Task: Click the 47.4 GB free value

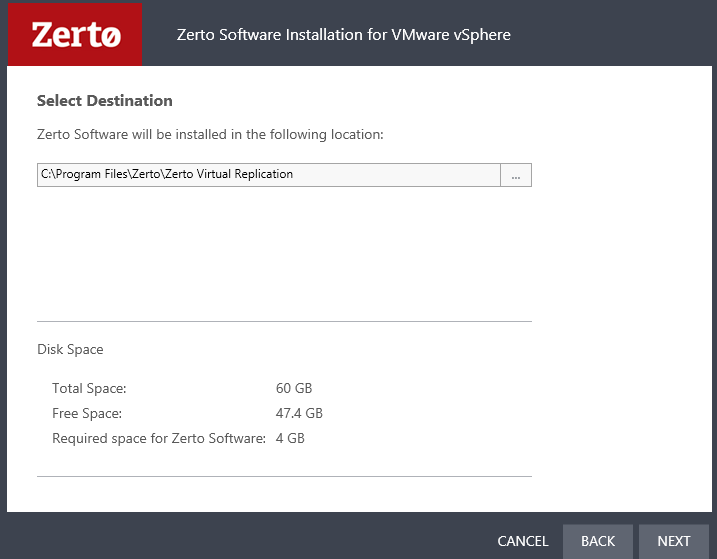Action: point(299,414)
